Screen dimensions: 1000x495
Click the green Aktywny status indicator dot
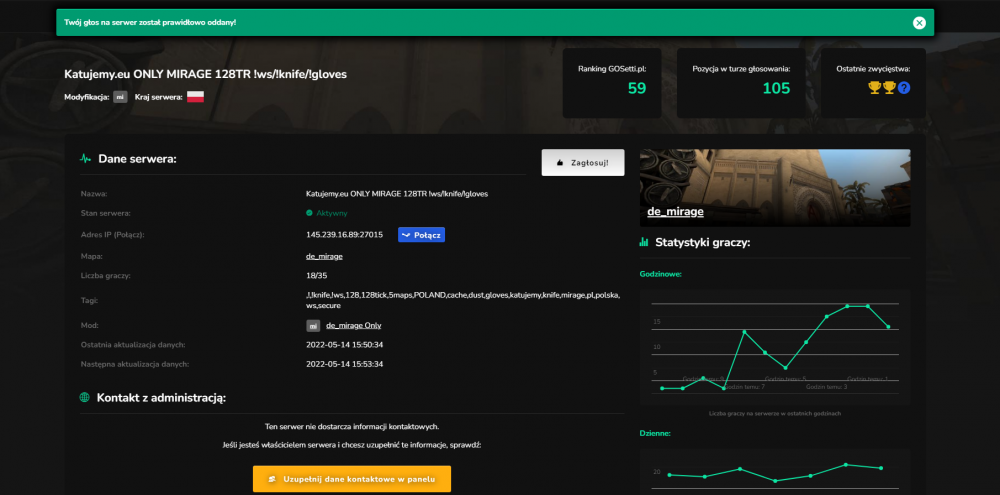[x=309, y=213]
